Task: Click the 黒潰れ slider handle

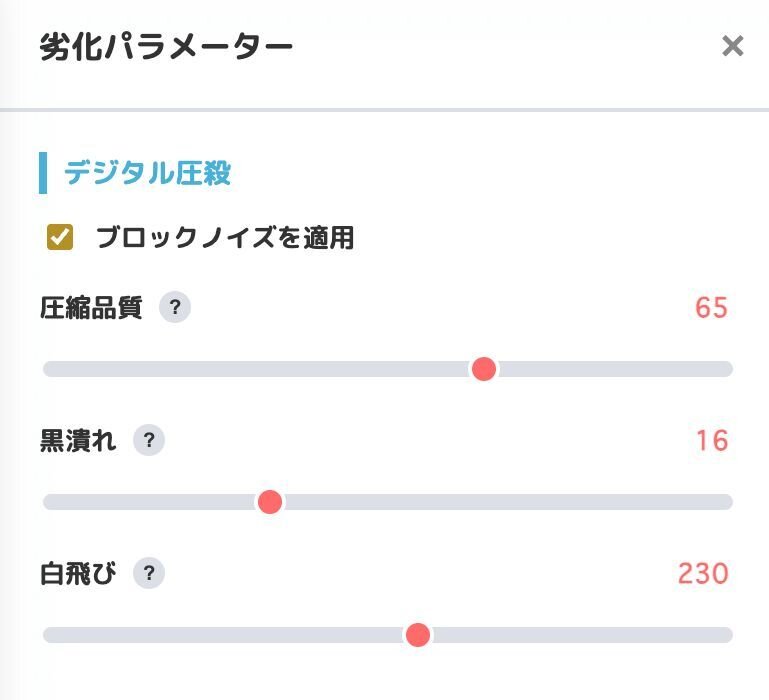Action: coord(270,502)
